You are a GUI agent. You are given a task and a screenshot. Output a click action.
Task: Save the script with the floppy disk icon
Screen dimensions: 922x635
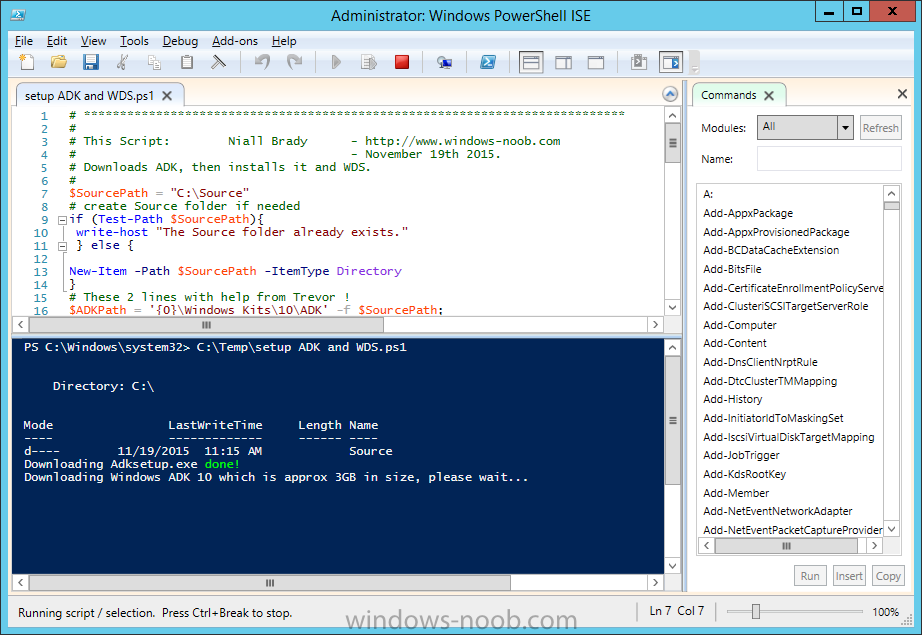[x=91, y=62]
